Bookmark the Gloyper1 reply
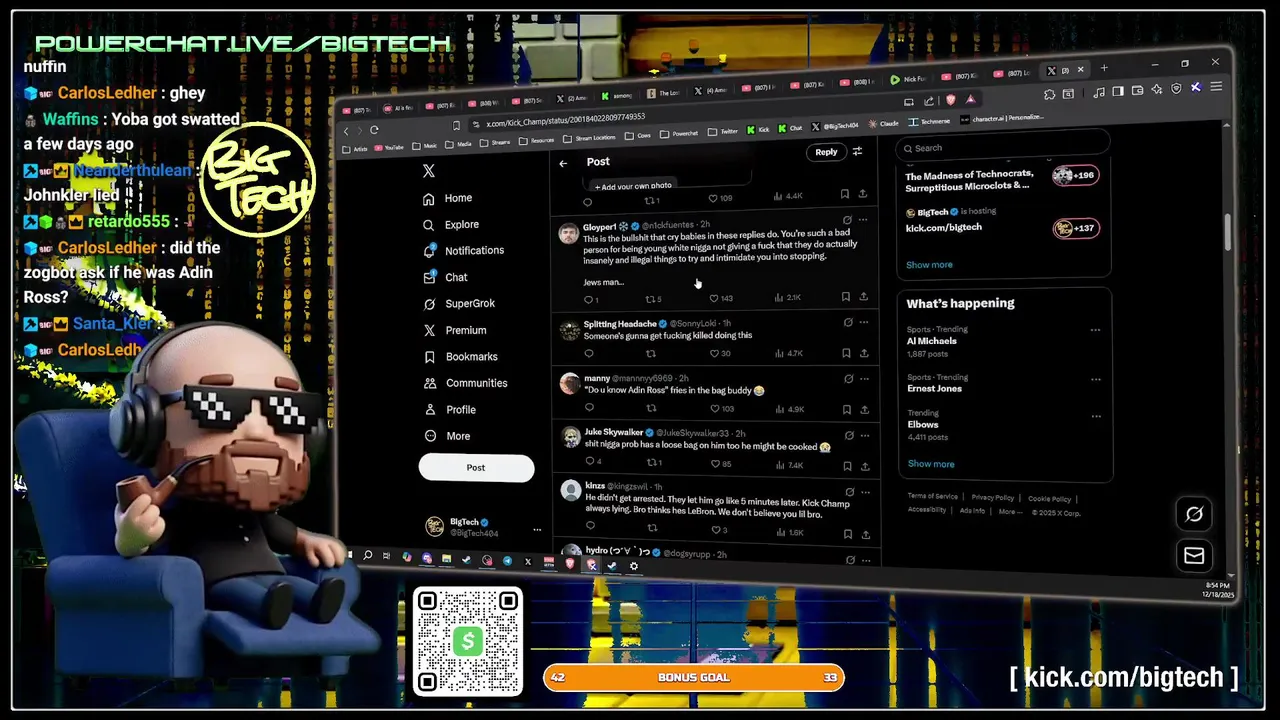The width and height of the screenshot is (1280, 720). click(845, 297)
